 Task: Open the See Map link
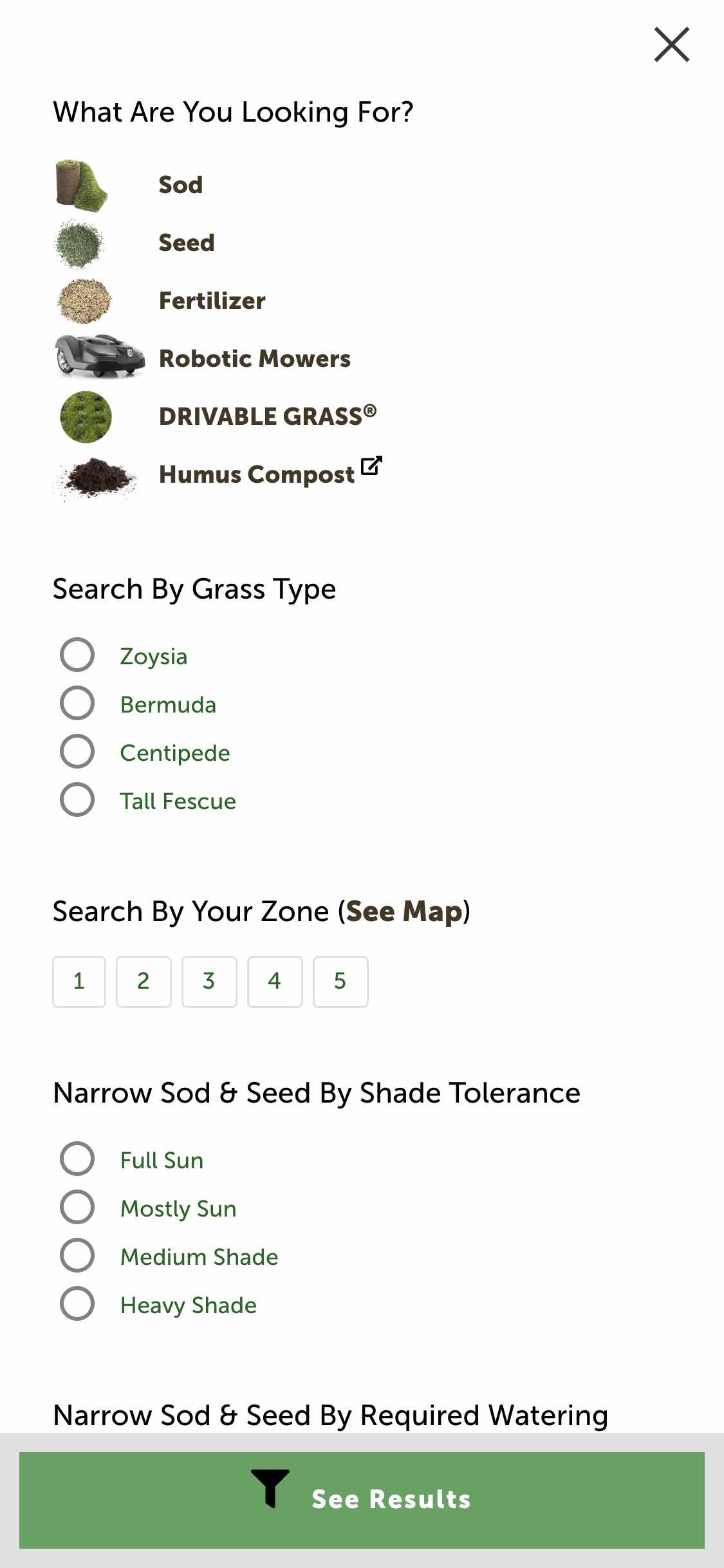click(404, 911)
